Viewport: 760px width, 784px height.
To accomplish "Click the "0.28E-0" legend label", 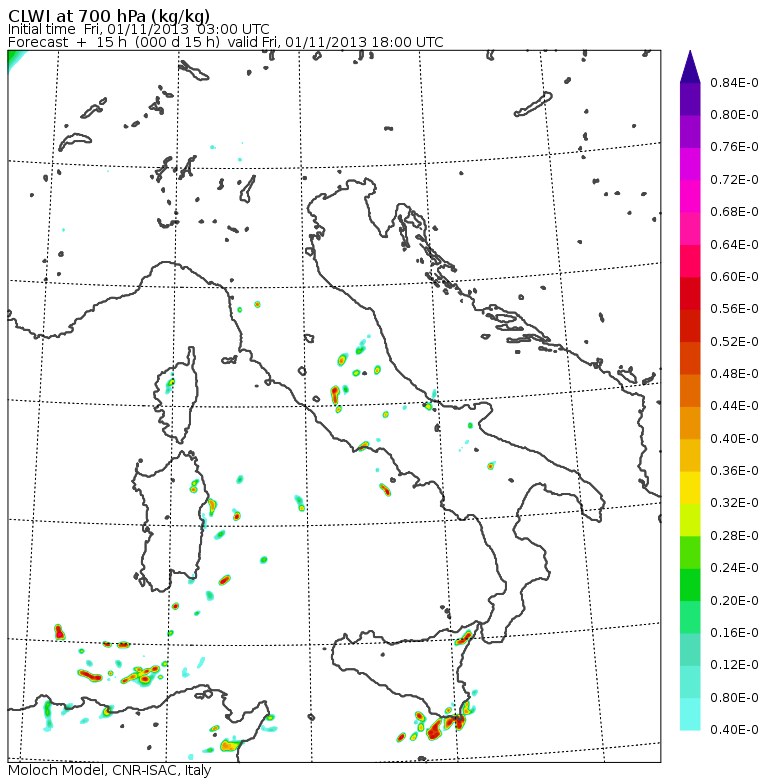I will tap(734, 536).
